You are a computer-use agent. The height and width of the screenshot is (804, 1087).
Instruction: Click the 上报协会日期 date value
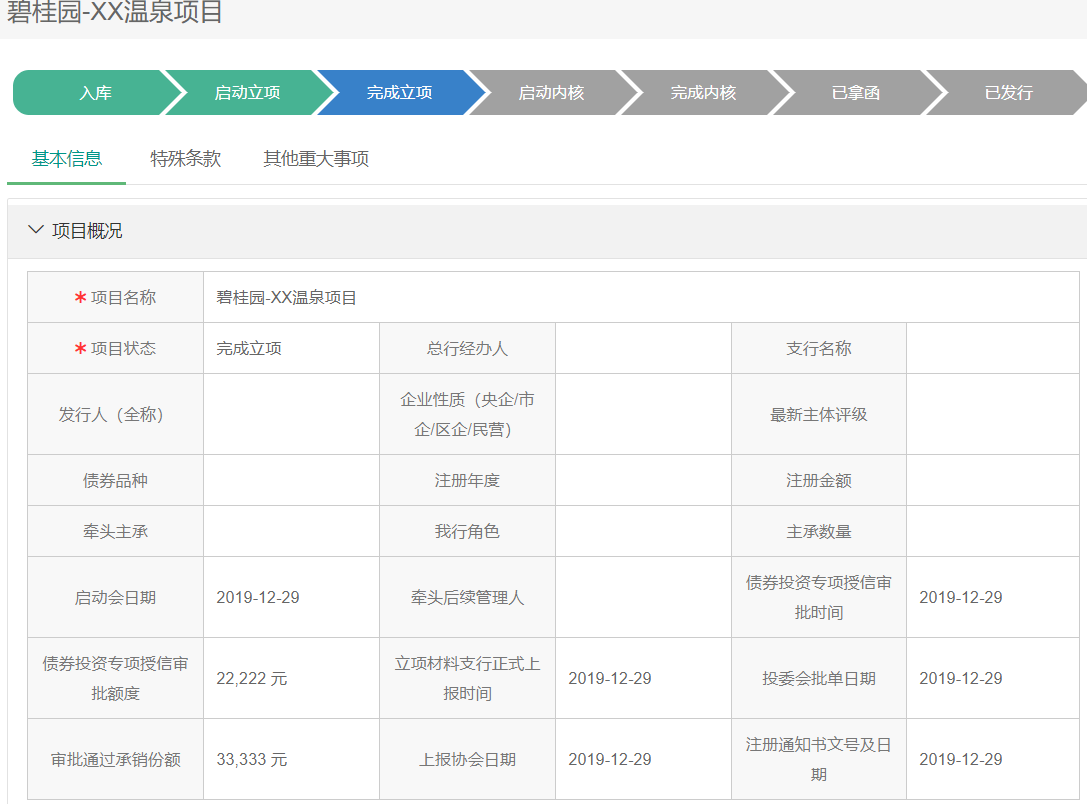610,760
